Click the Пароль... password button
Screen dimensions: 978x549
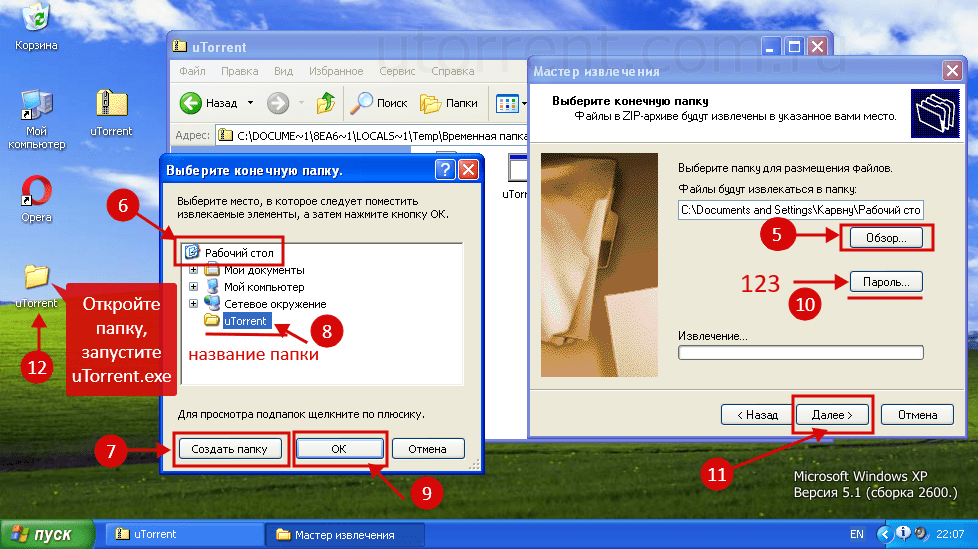point(886,281)
